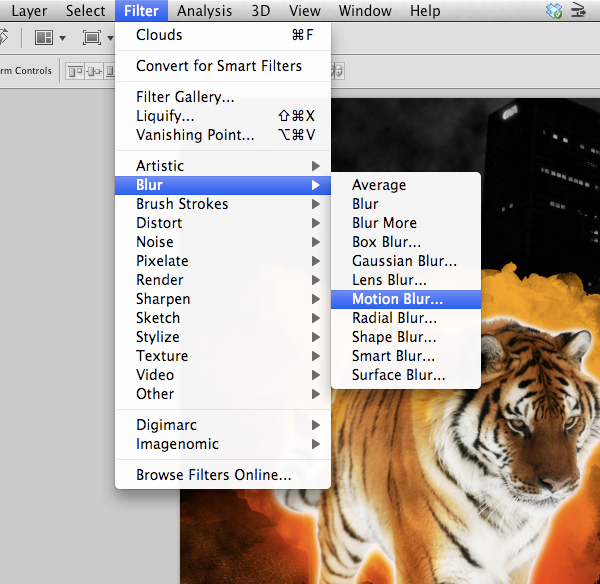
Task: Choose Motion Blur from submenu
Action: pyautogui.click(x=406, y=299)
